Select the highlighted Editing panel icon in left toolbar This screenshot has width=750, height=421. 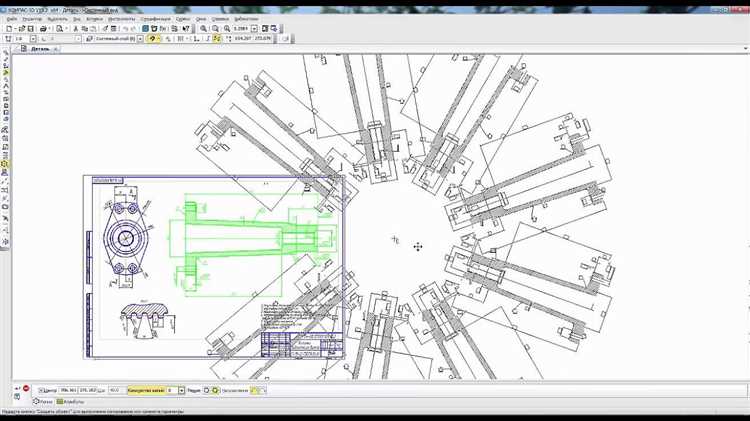coord(6,73)
